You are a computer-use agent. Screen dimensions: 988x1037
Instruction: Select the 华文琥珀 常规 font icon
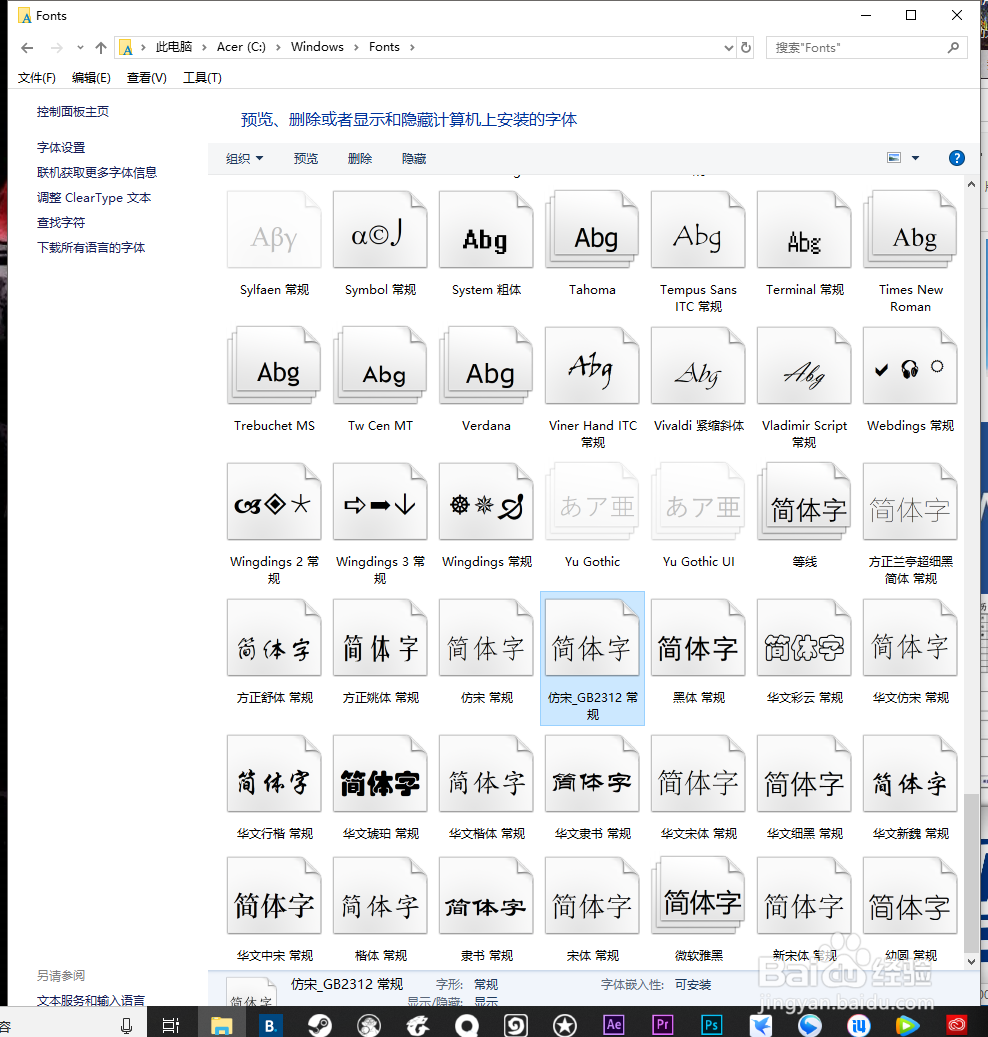pyautogui.click(x=380, y=774)
